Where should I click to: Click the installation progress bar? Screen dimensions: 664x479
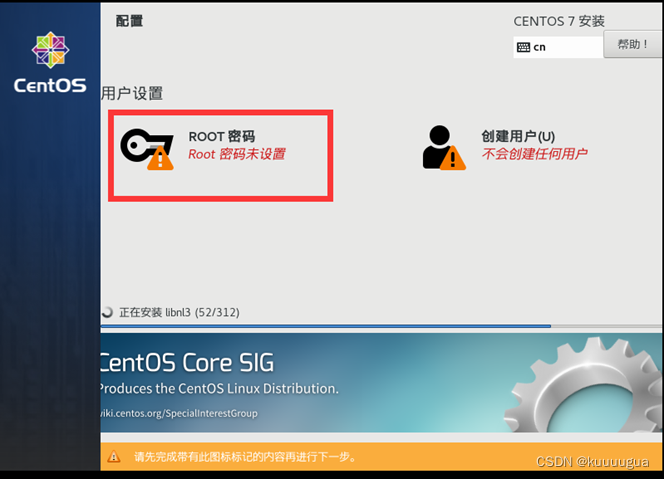point(381,326)
